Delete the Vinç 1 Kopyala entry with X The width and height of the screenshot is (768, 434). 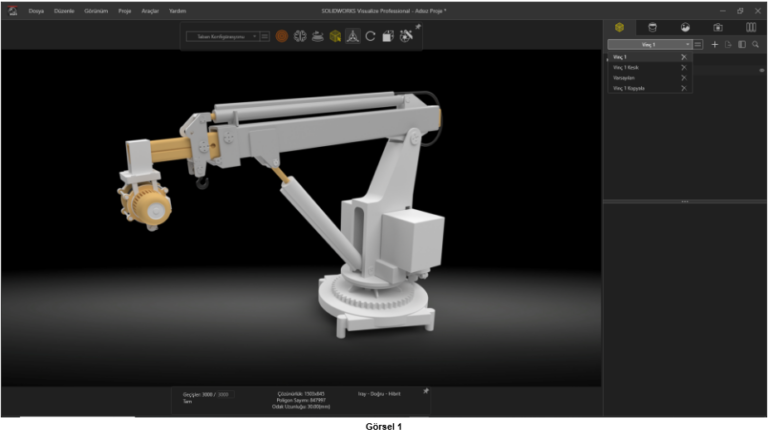[x=683, y=88]
